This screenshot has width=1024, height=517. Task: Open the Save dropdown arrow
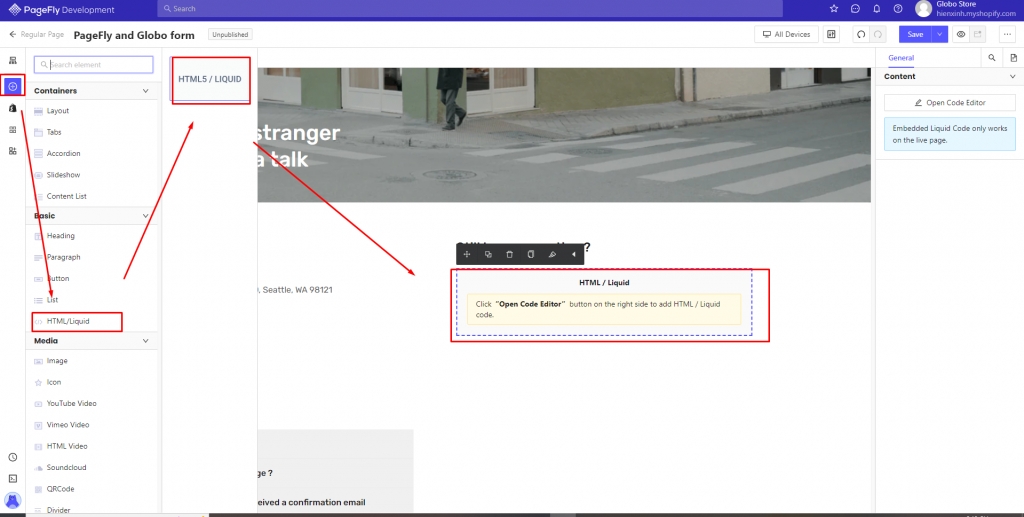939,34
